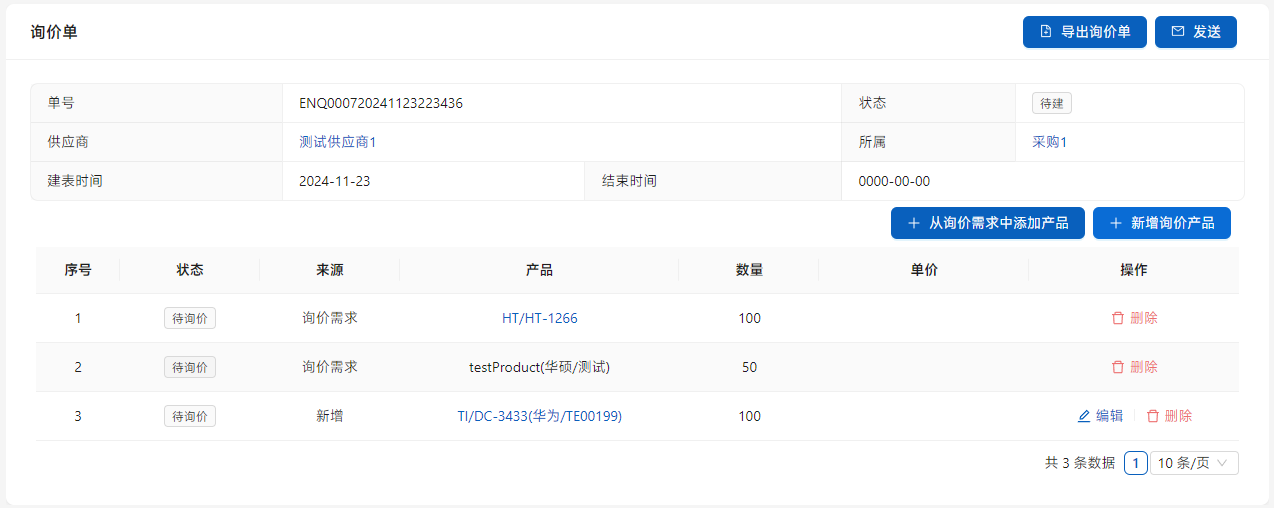Image resolution: width=1274 pixels, height=508 pixels.
Task: Open the 10 条/页 page size dropdown
Action: click(x=1194, y=463)
